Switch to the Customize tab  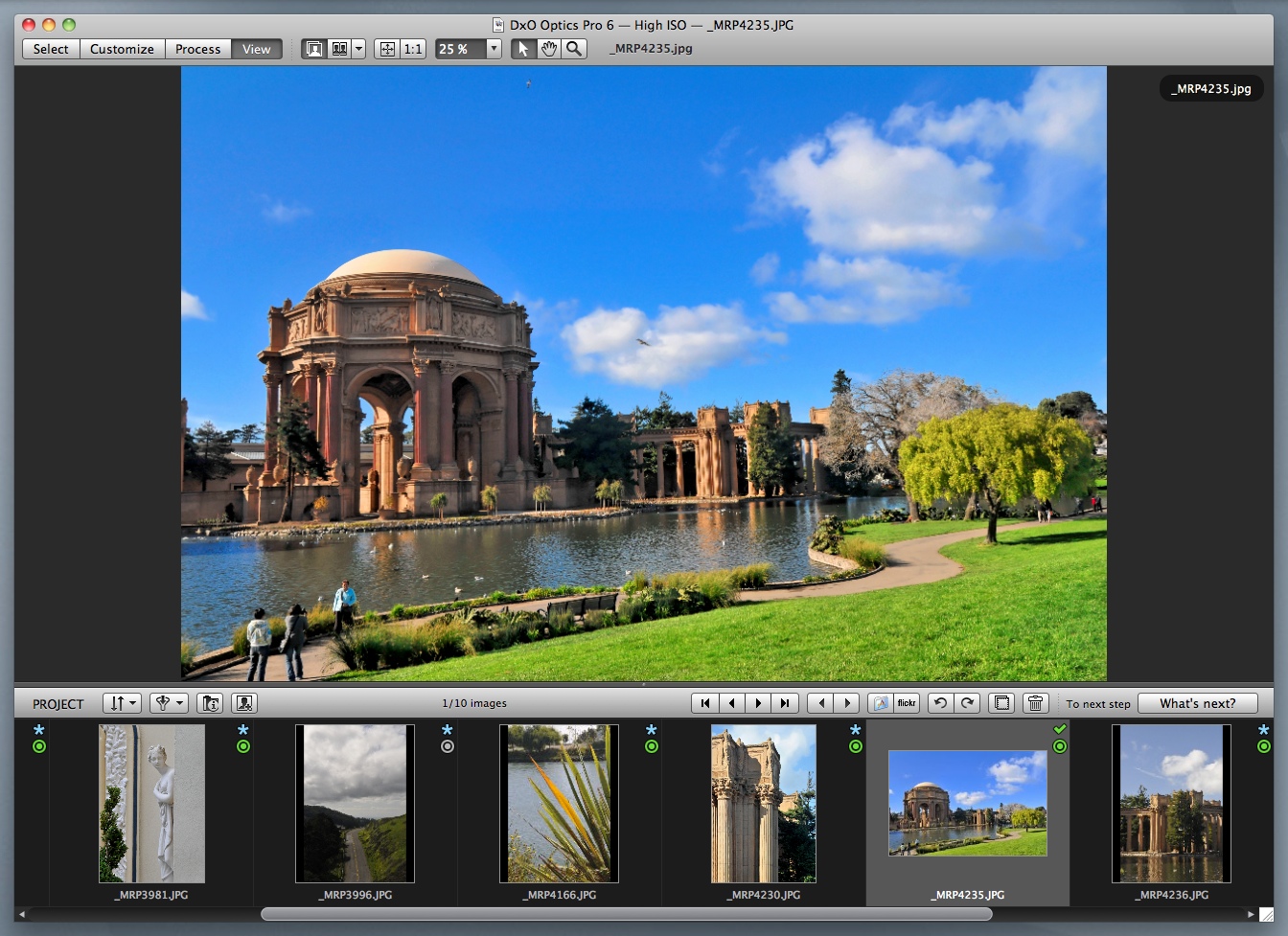click(122, 49)
